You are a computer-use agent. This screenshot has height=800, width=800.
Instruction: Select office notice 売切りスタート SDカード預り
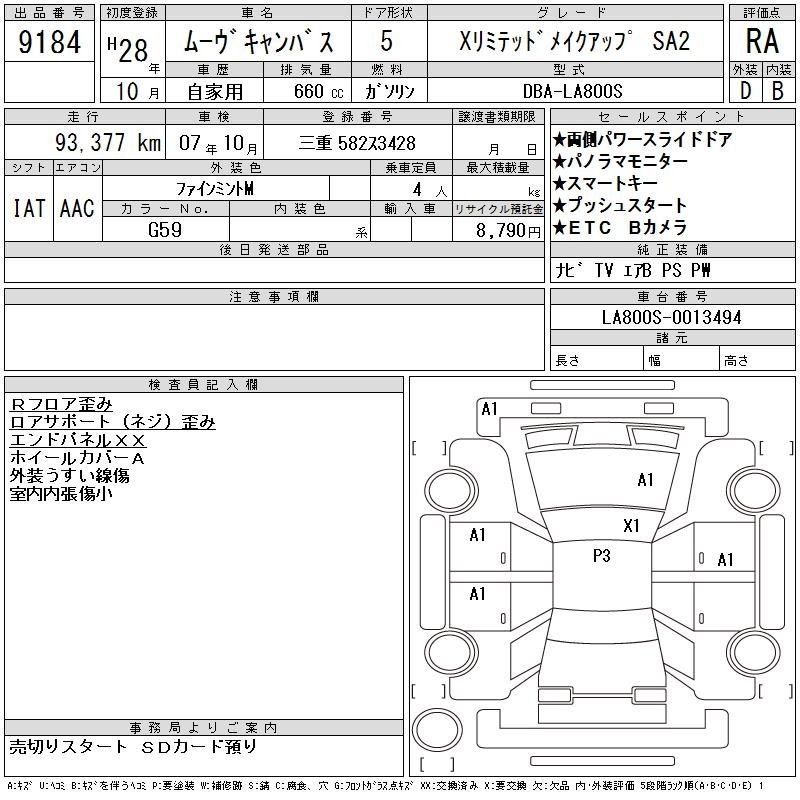tap(134, 746)
